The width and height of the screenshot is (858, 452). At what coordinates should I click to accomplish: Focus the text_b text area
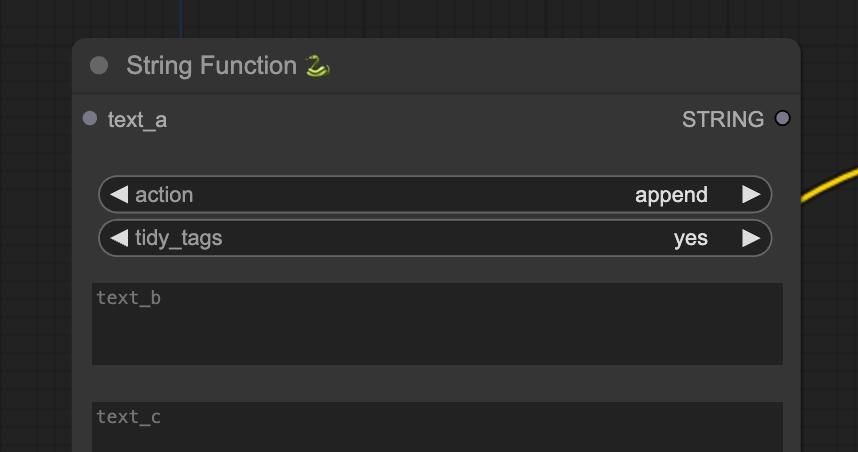pos(436,328)
